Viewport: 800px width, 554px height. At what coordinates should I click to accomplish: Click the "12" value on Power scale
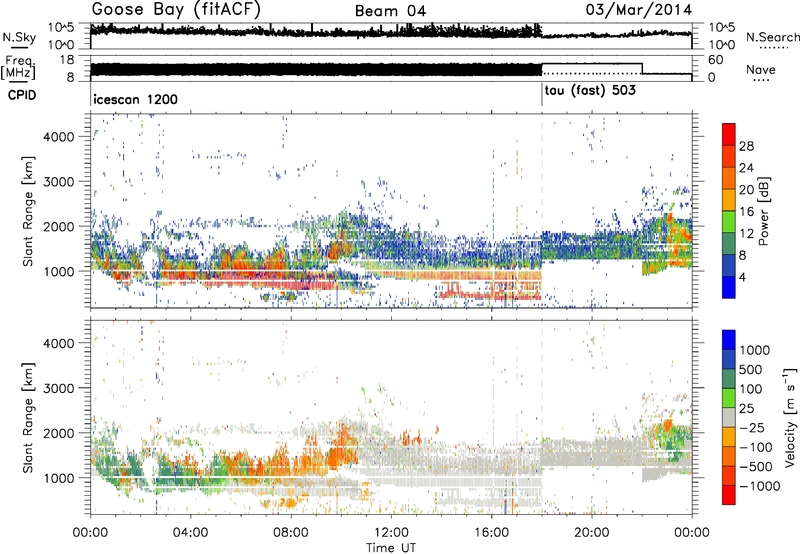coord(746,234)
